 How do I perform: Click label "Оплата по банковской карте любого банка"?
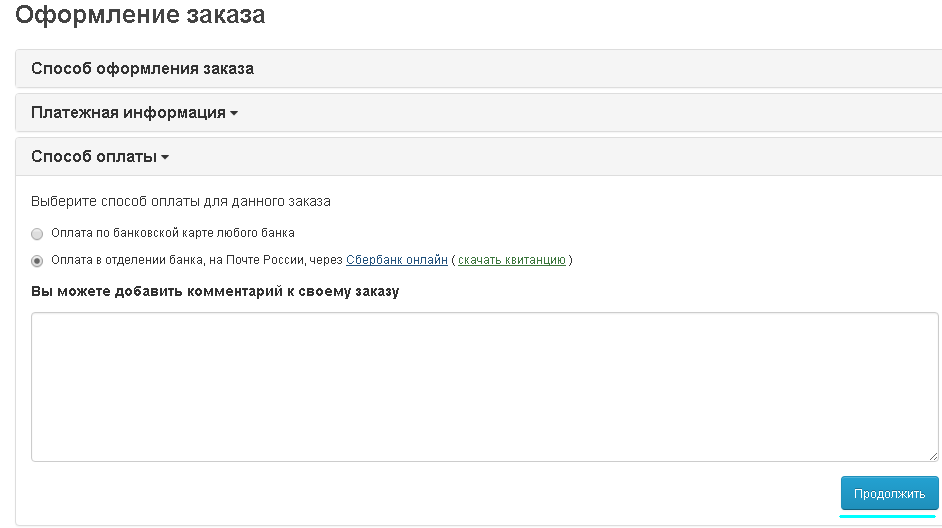(x=173, y=233)
